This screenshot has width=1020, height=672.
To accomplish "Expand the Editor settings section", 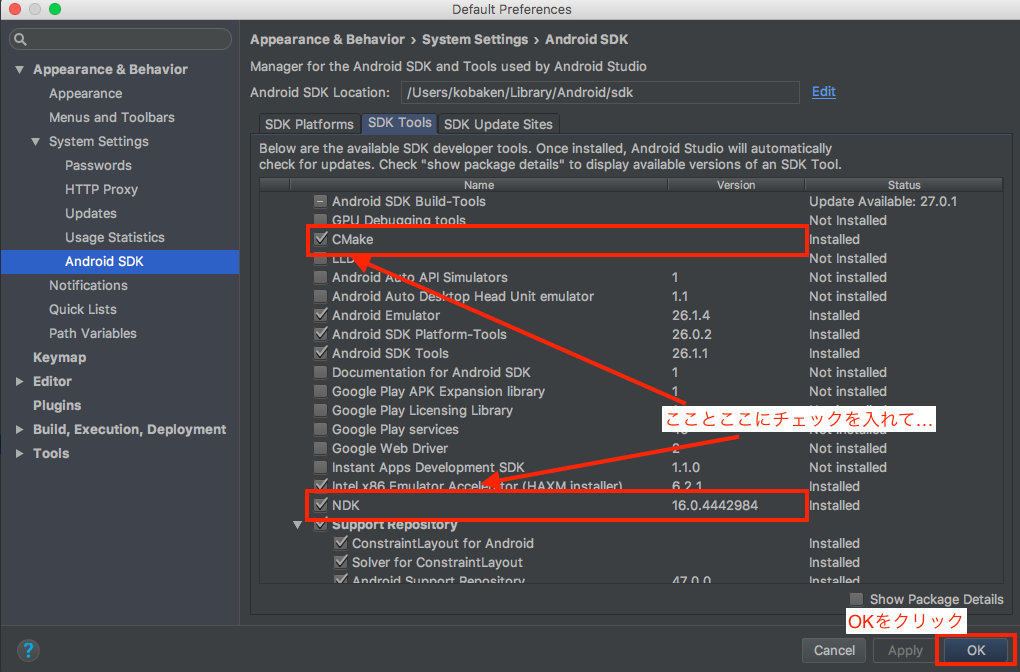I will (x=20, y=382).
